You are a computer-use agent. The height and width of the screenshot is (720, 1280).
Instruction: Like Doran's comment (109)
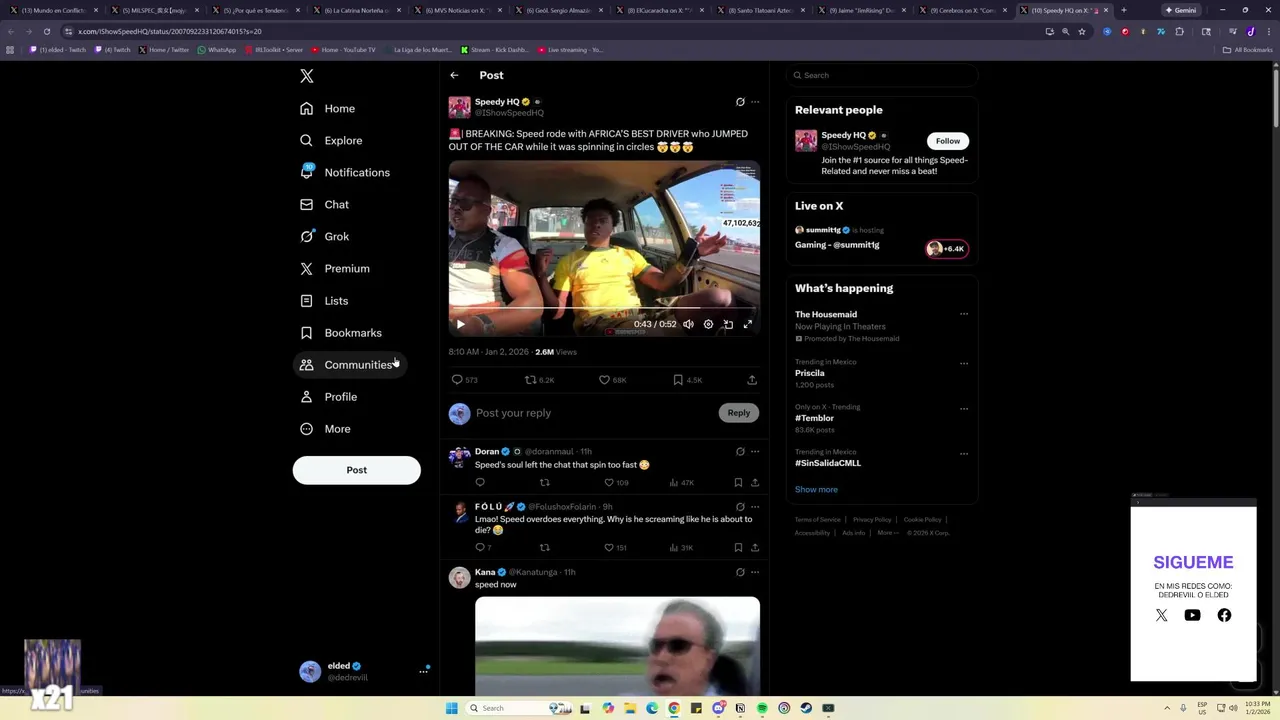616,482
